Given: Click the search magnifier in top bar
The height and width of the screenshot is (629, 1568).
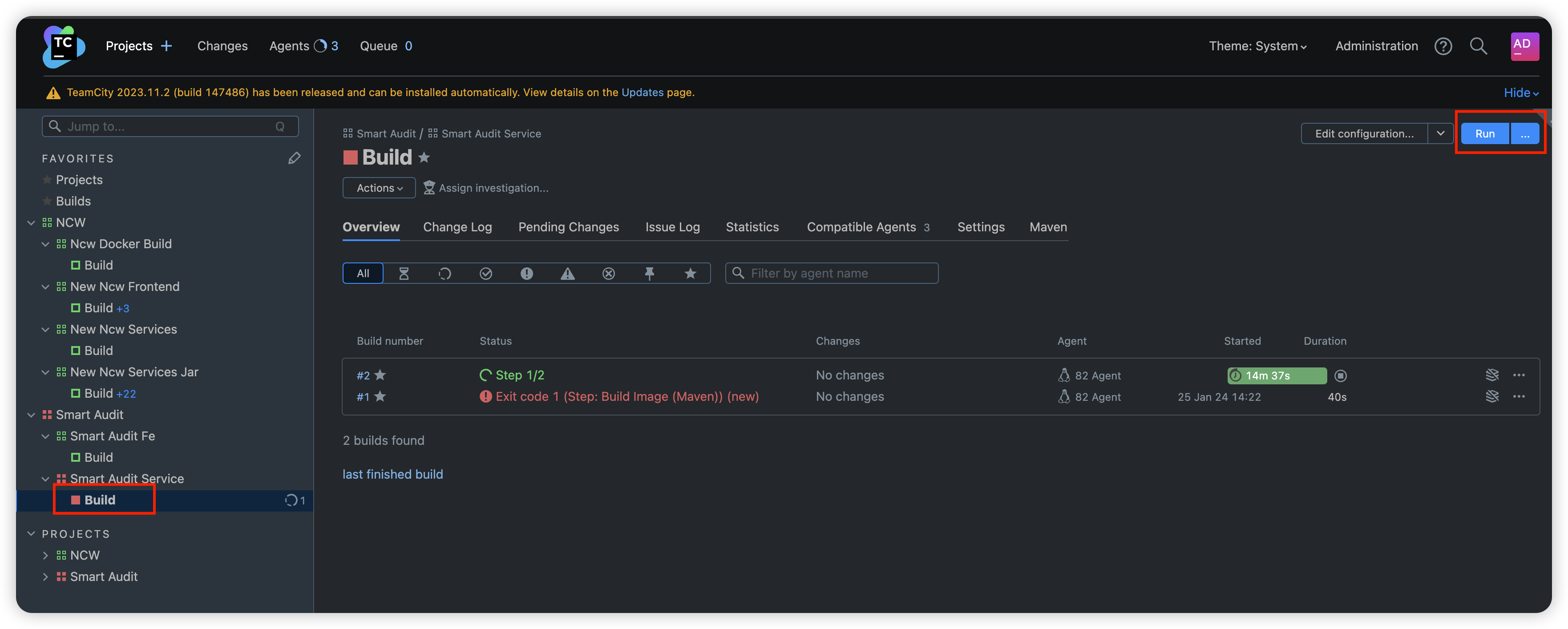Looking at the screenshot, I should [1478, 46].
